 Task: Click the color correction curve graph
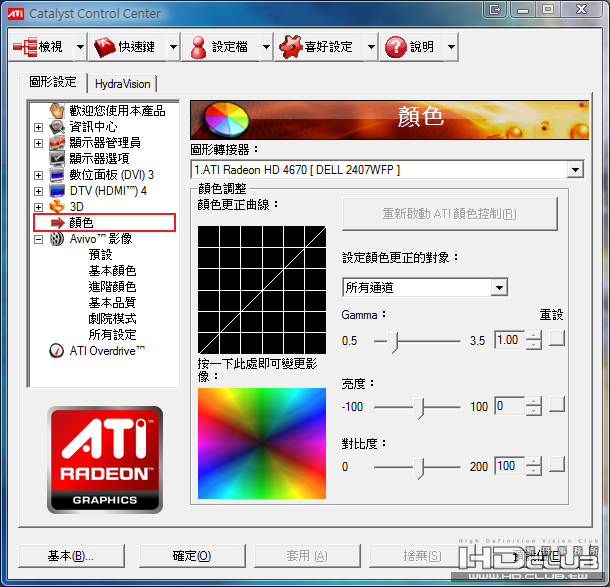[262, 290]
